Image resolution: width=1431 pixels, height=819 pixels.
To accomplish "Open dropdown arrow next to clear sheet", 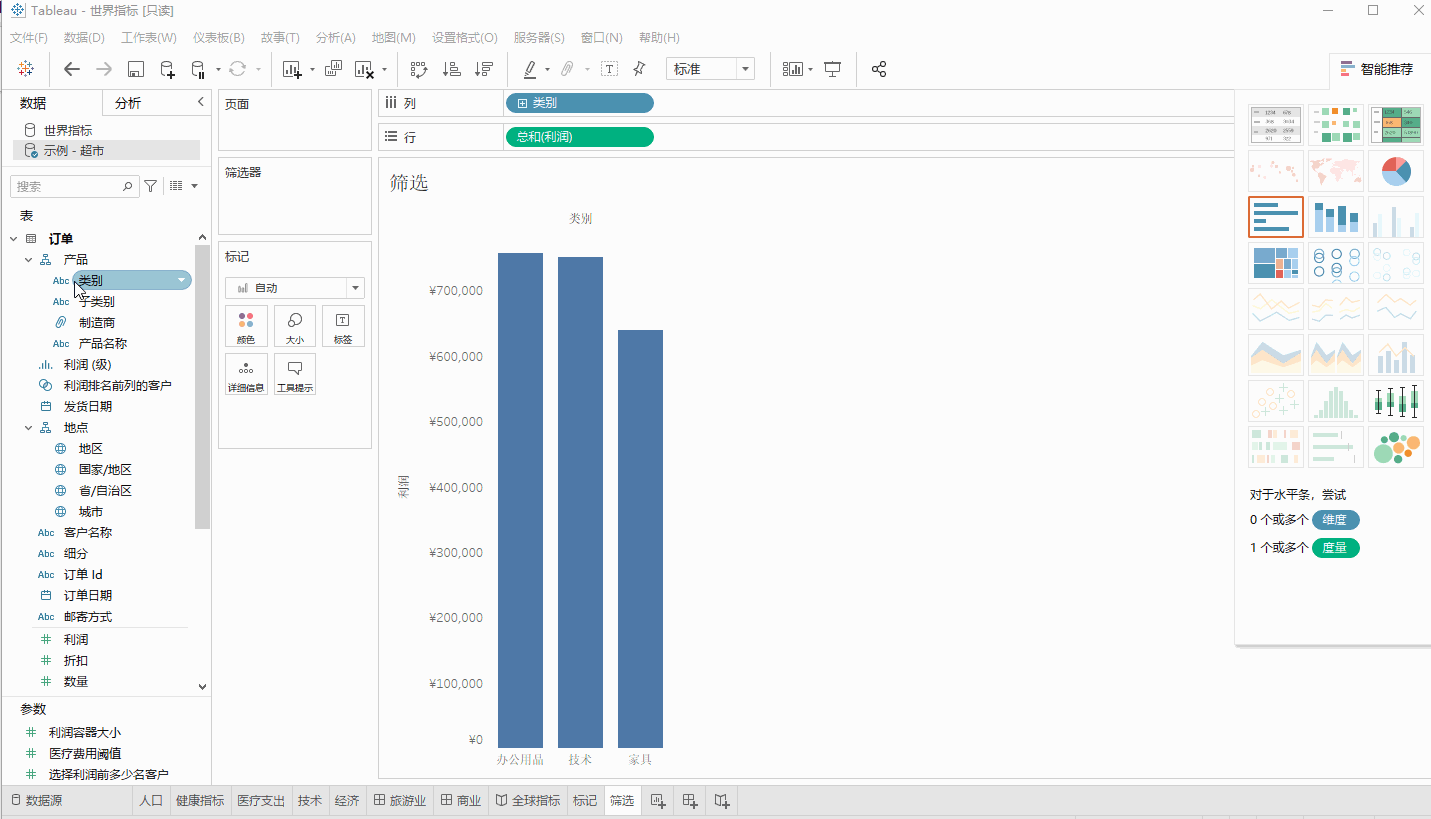I will 384,70.
